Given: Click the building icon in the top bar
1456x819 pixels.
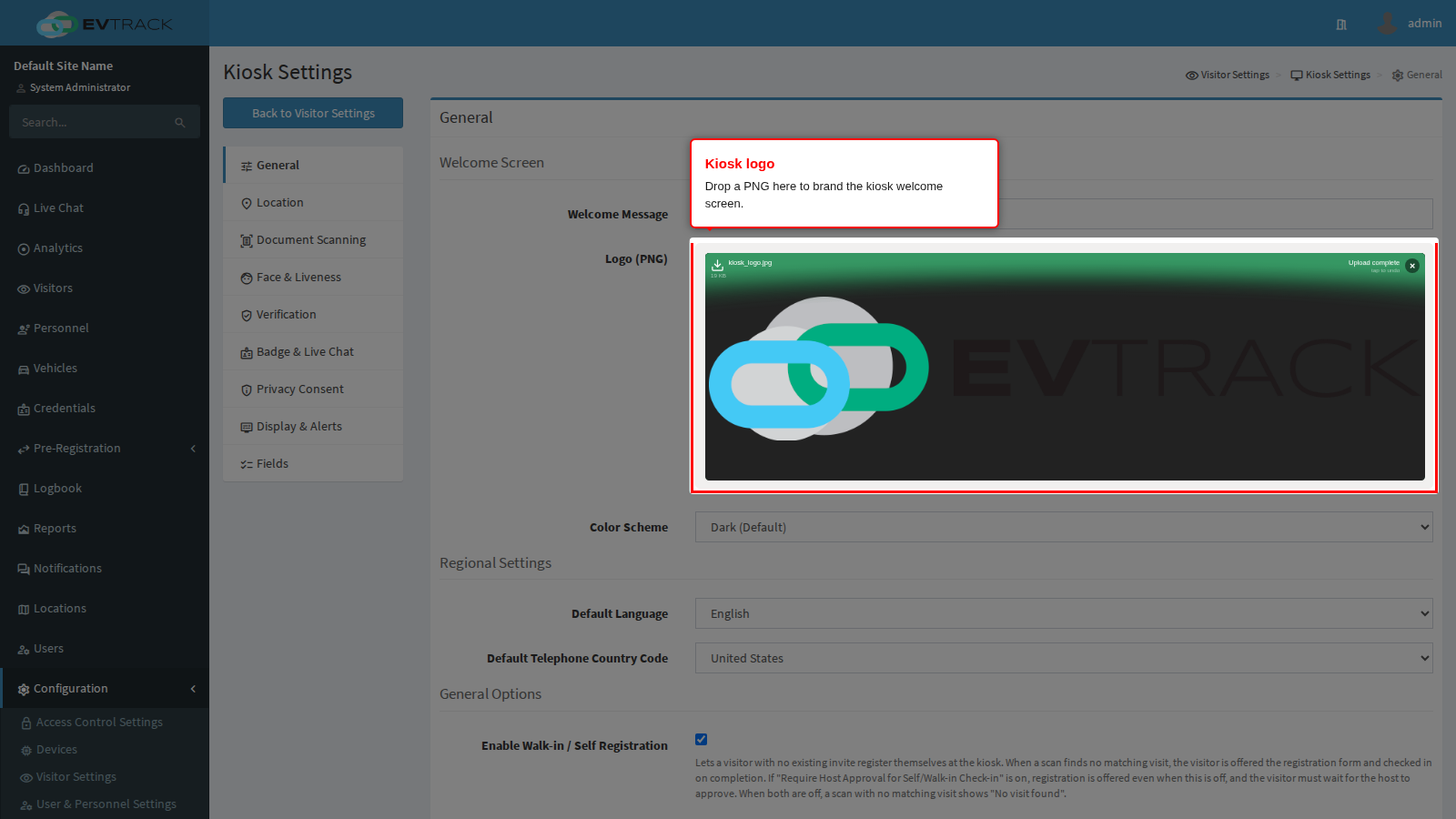Looking at the screenshot, I should pyautogui.click(x=1341, y=25).
